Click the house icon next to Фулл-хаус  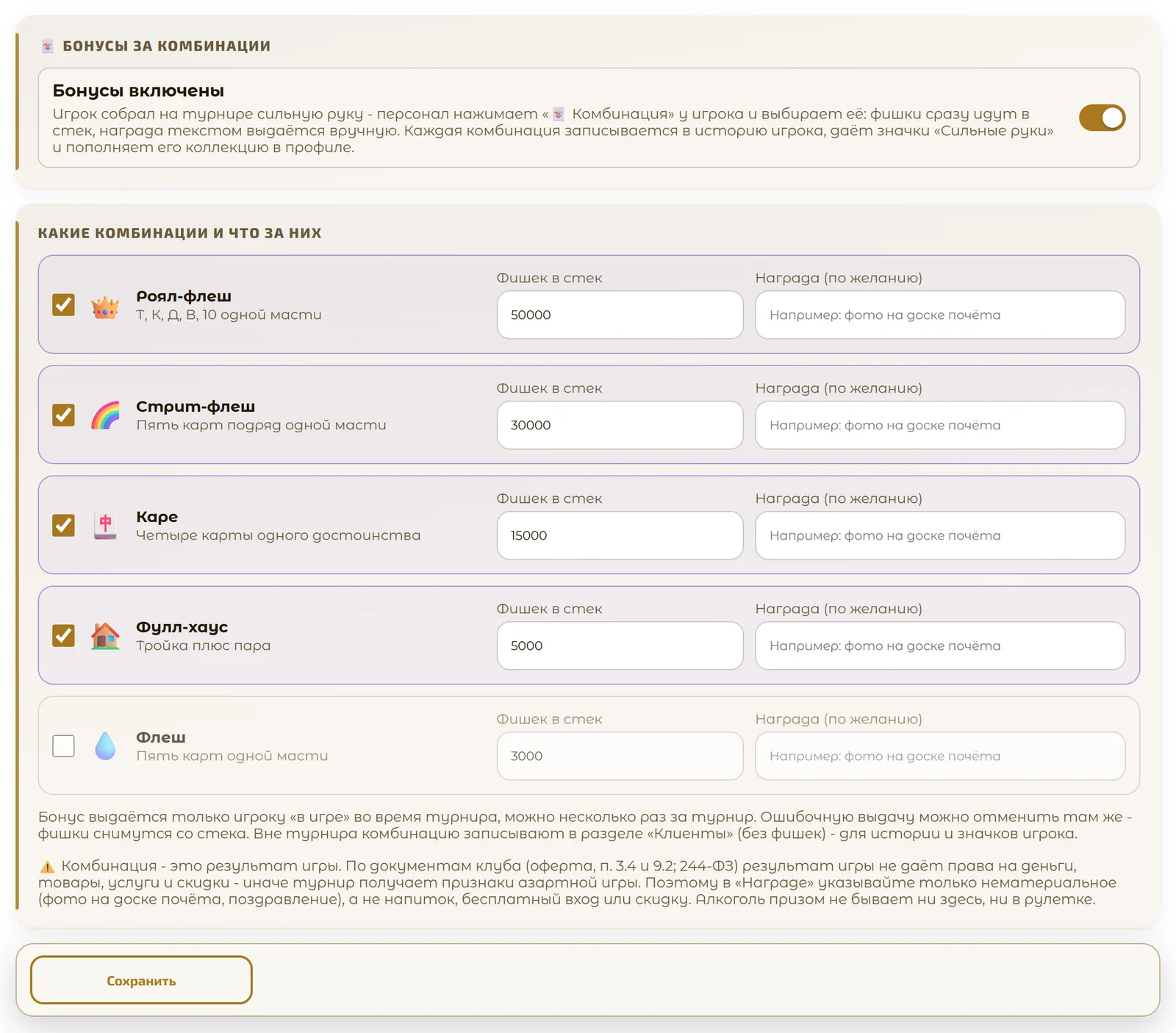(105, 636)
